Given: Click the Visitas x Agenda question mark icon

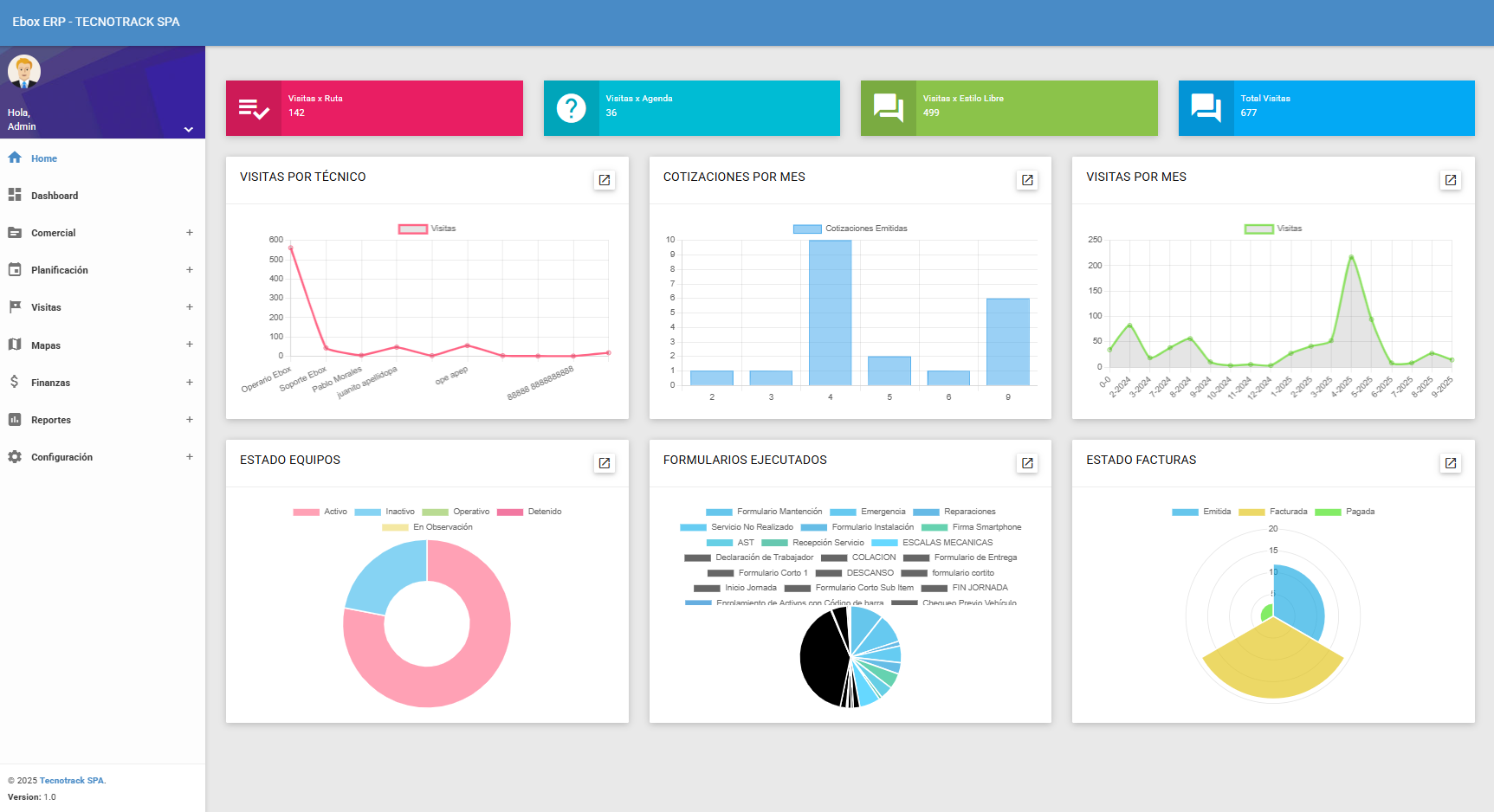Looking at the screenshot, I should [x=571, y=108].
